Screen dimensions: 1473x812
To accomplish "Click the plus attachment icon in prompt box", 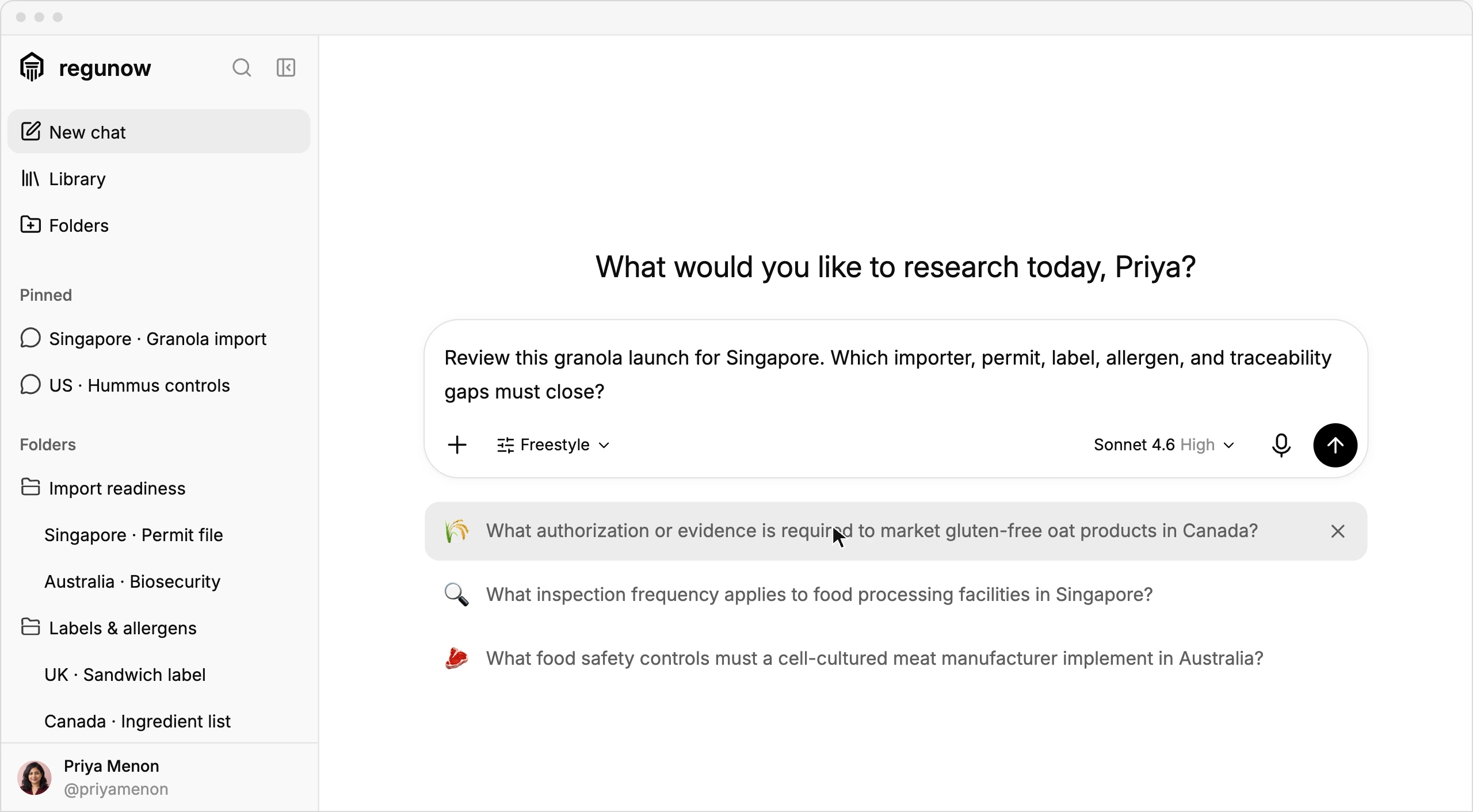I will point(457,445).
